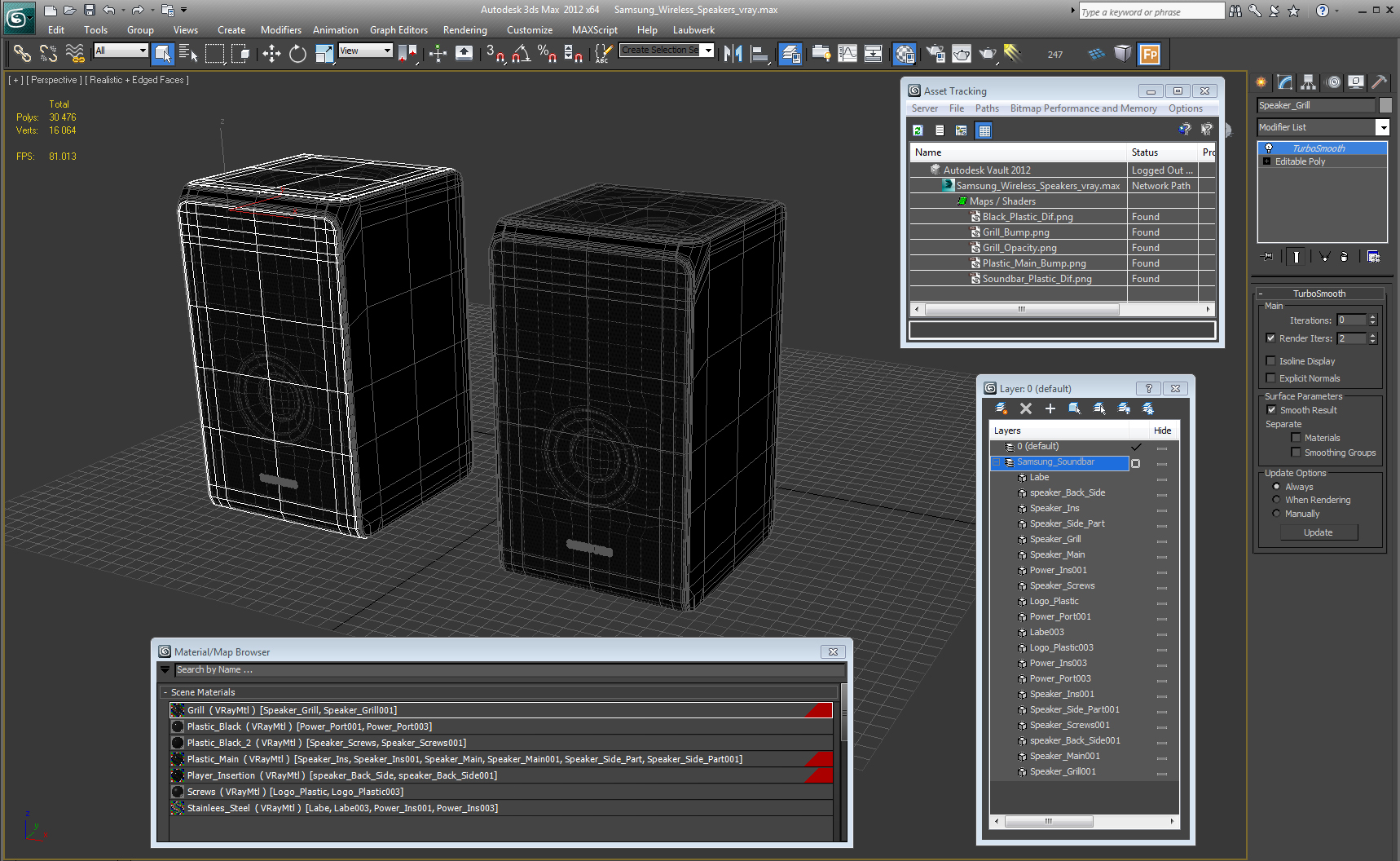Click the Hide column header in Layer dialog
Screen dimensions: 1400x861
(x=1162, y=430)
